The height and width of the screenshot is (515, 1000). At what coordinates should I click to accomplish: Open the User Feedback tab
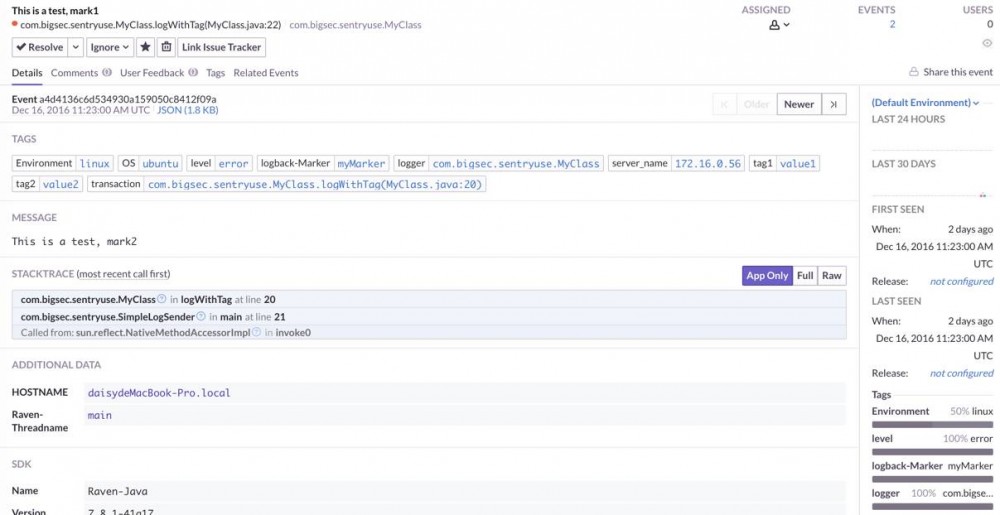(159, 73)
